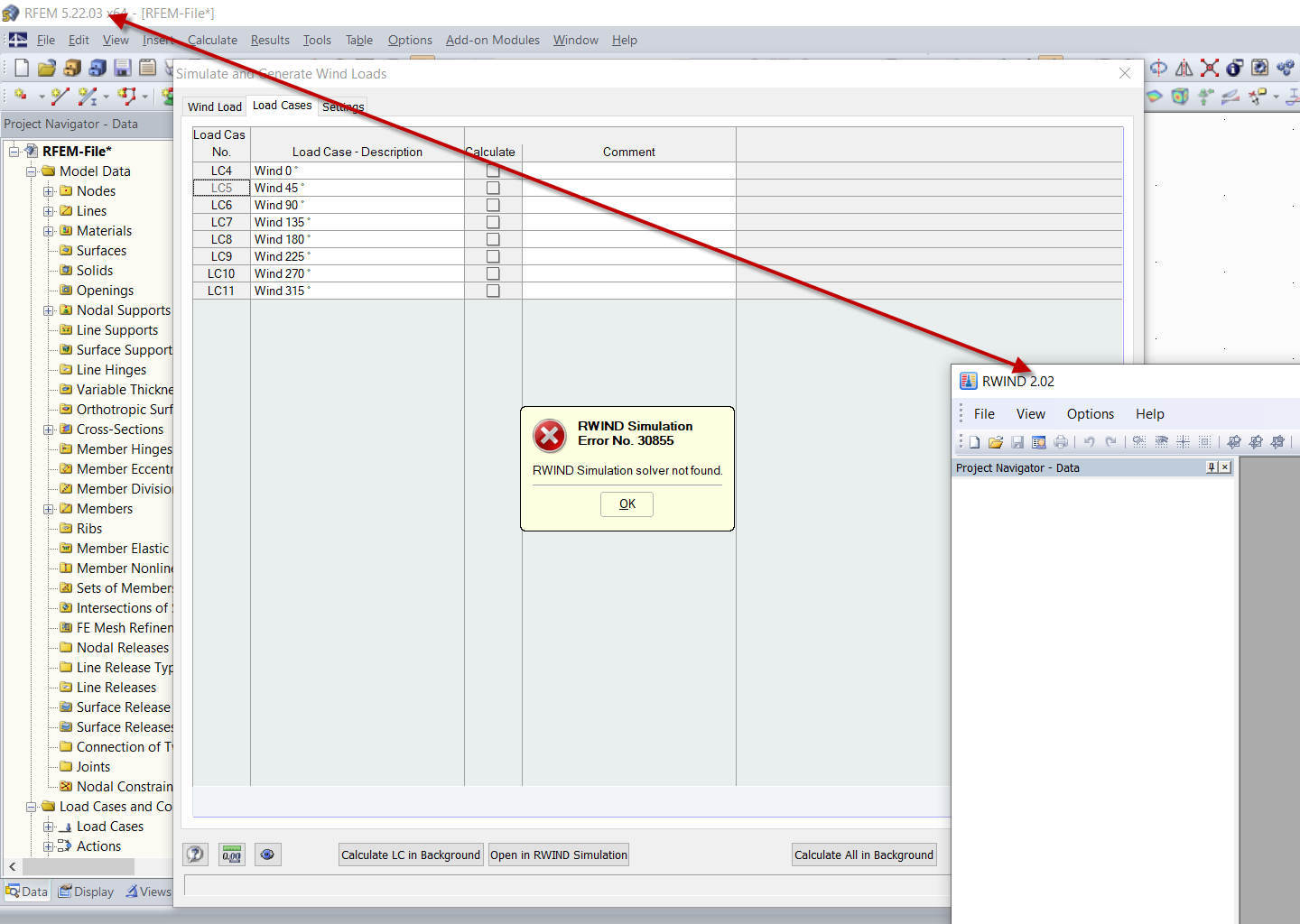Click Calculate LC in Background button
The height and width of the screenshot is (924, 1300).
coord(411,855)
